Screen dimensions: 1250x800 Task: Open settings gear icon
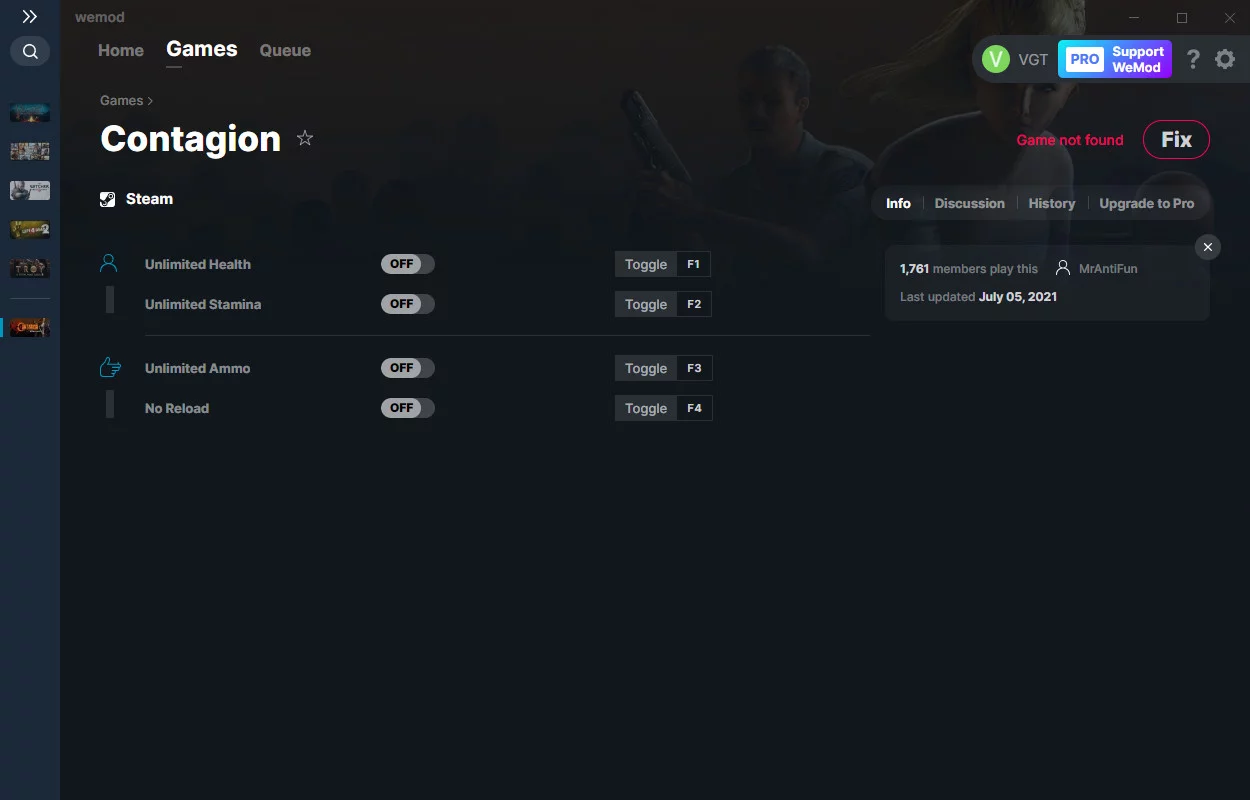[x=1225, y=59]
